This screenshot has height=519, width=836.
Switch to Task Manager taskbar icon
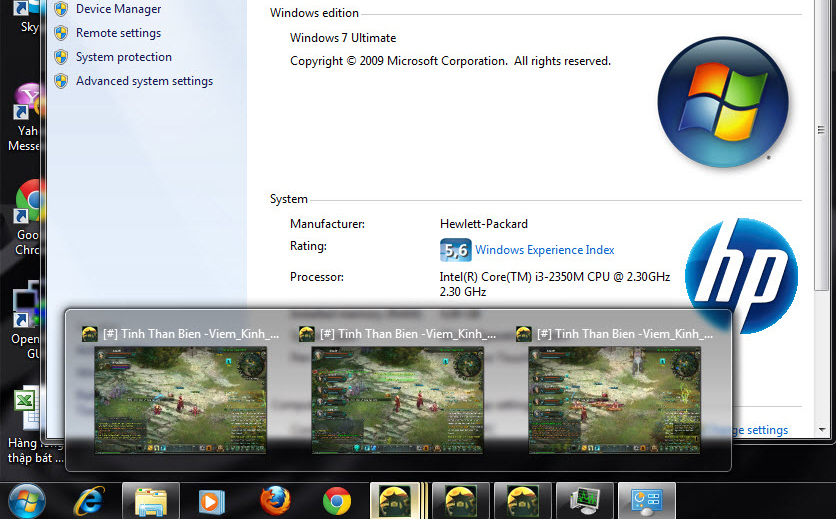pos(585,501)
